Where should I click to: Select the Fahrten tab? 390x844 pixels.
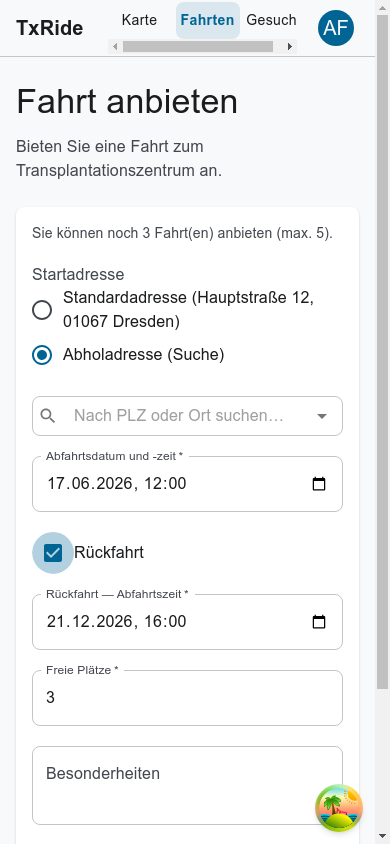pyautogui.click(x=208, y=20)
